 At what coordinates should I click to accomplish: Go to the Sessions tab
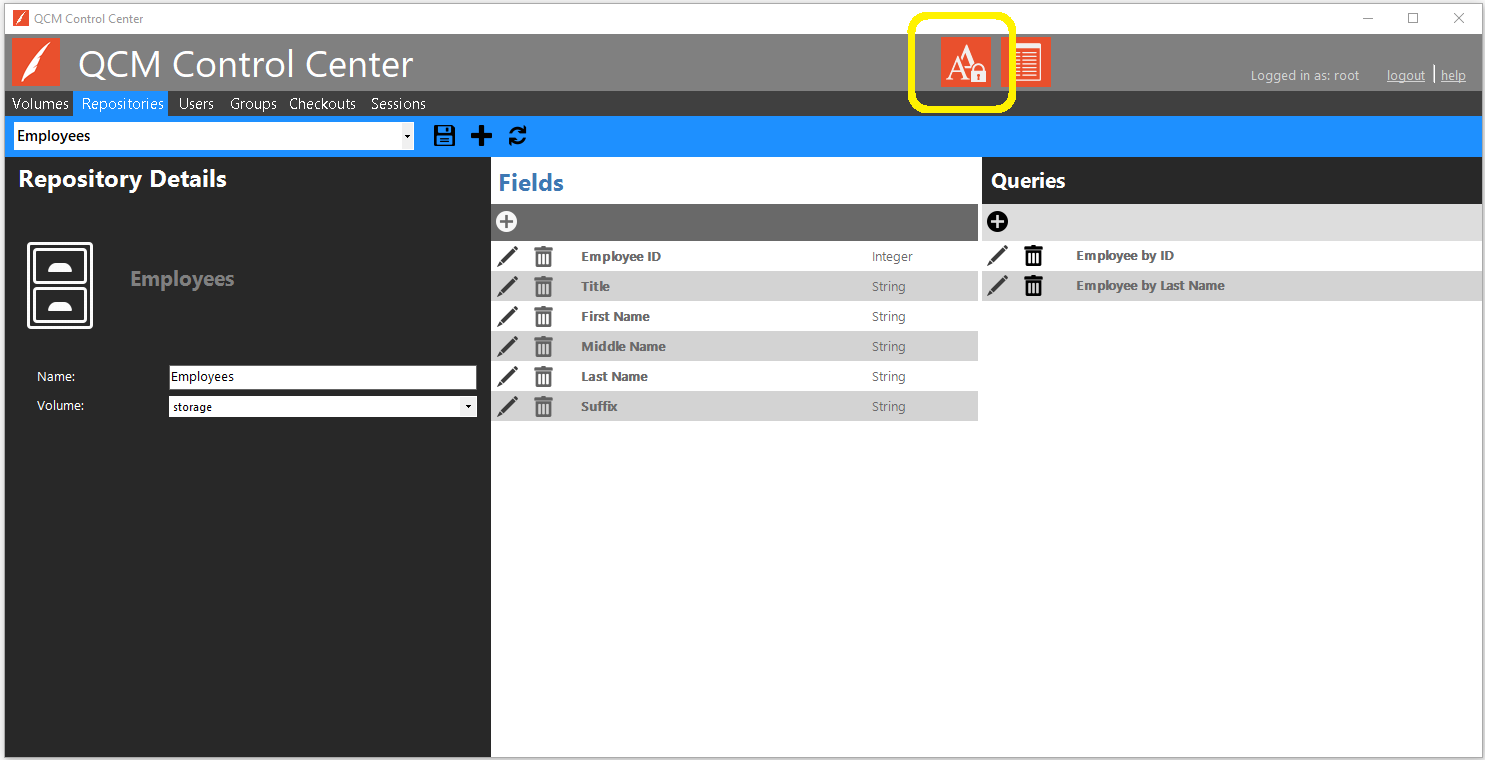click(398, 104)
